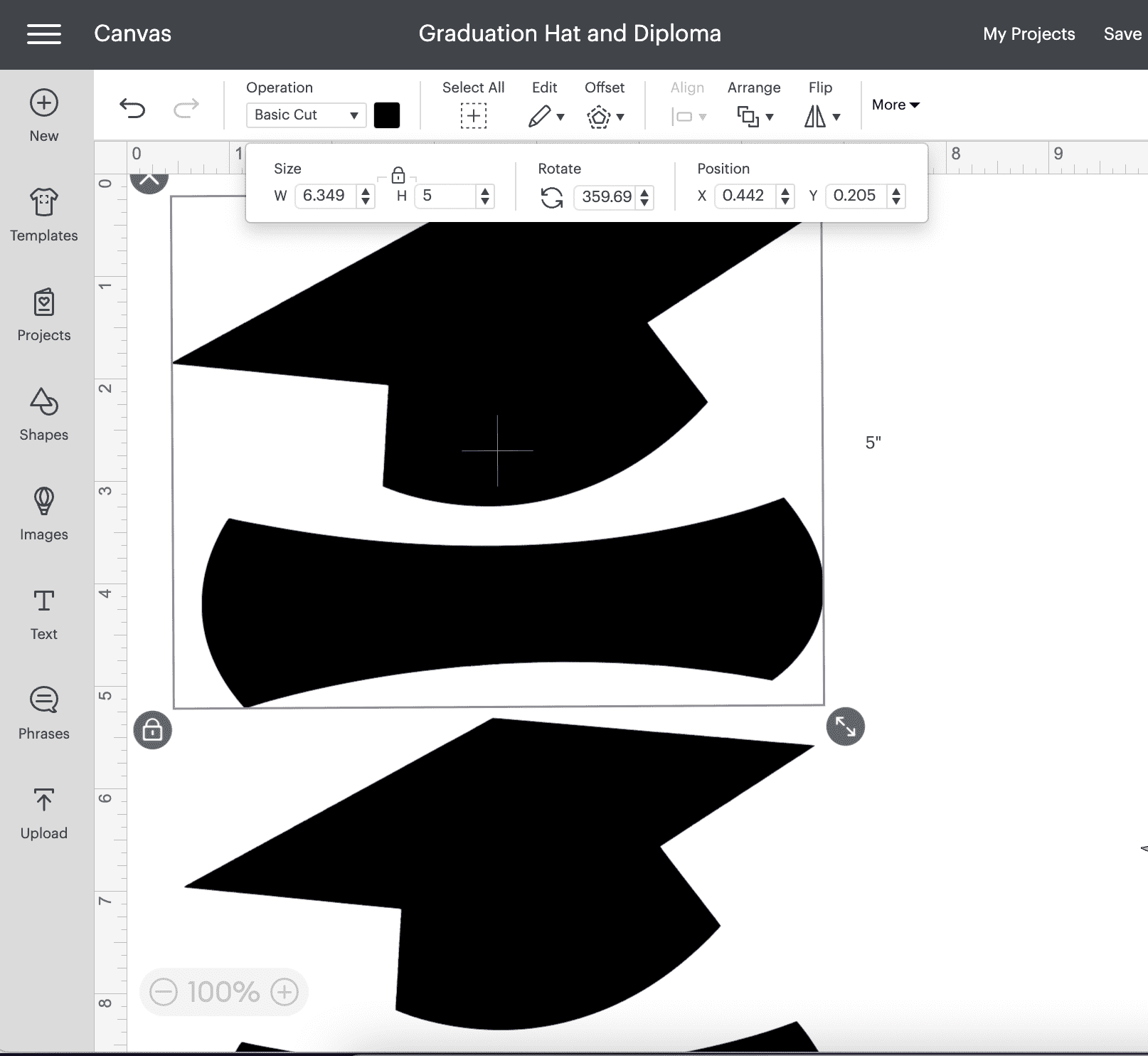Open the Phrases panel

(x=44, y=713)
